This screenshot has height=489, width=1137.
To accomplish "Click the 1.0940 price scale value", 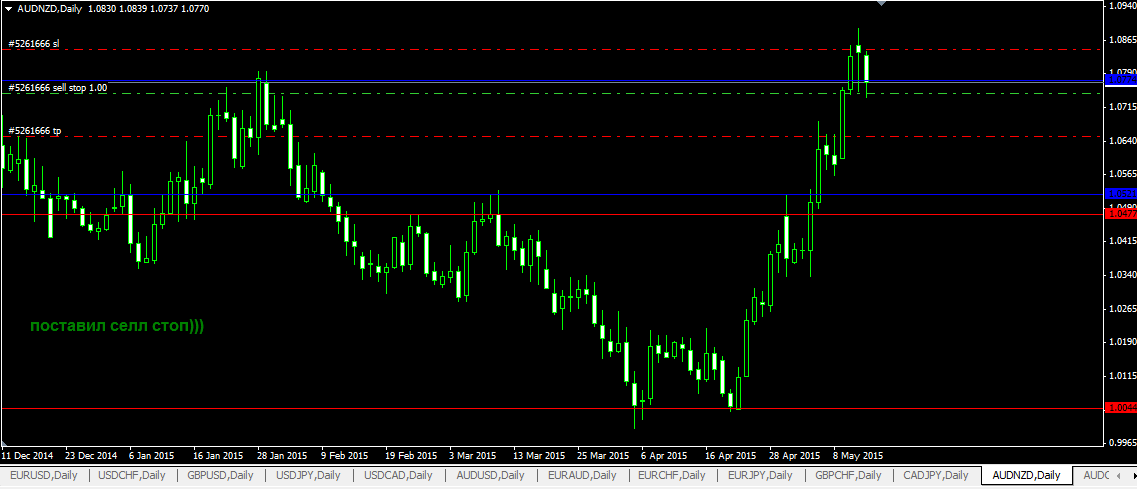I will (x=1122, y=7).
